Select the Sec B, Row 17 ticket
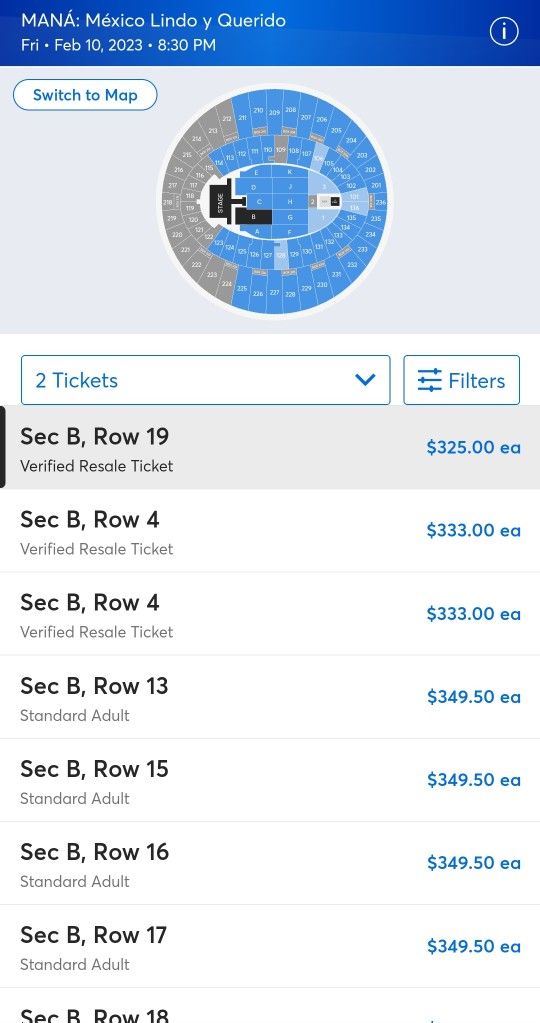540x1023 pixels. coord(270,945)
